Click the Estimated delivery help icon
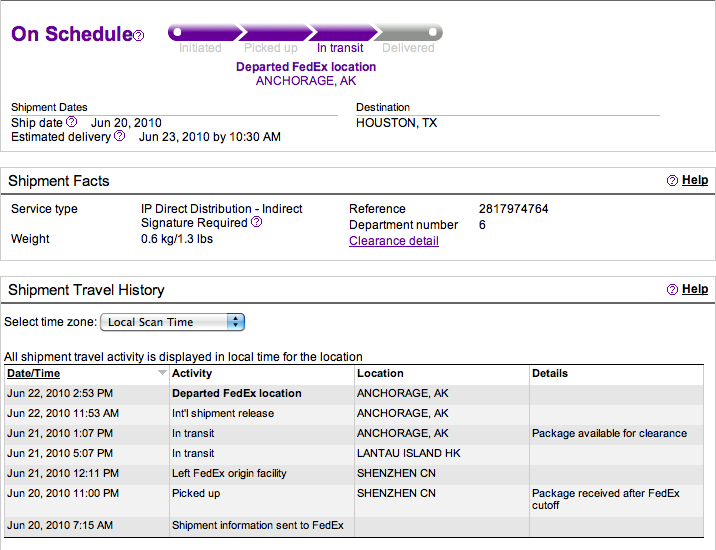Image resolution: width=716 pixels, height=550 pixels. 120,136
